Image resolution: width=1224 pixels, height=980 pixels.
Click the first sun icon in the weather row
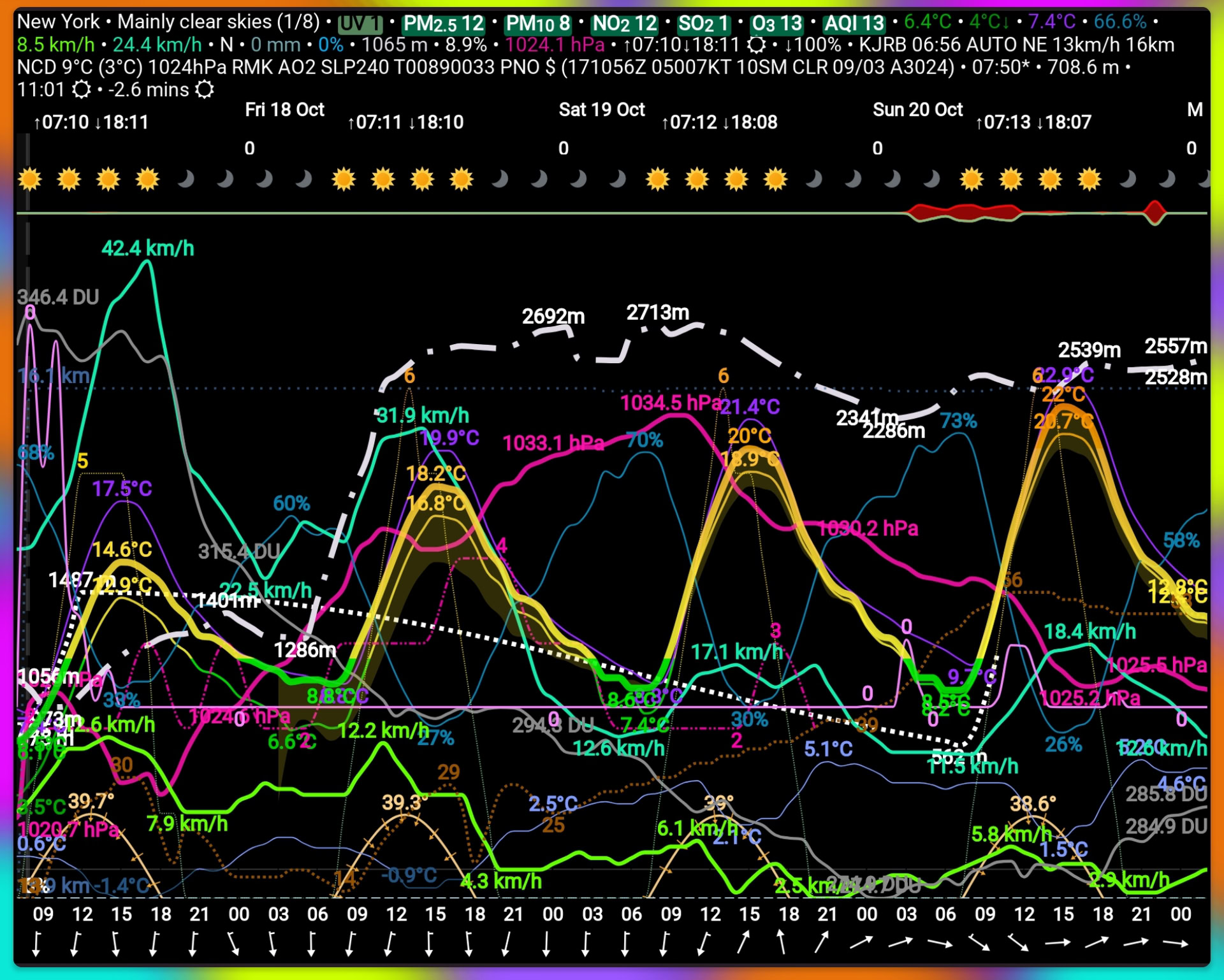coord(30,180)
